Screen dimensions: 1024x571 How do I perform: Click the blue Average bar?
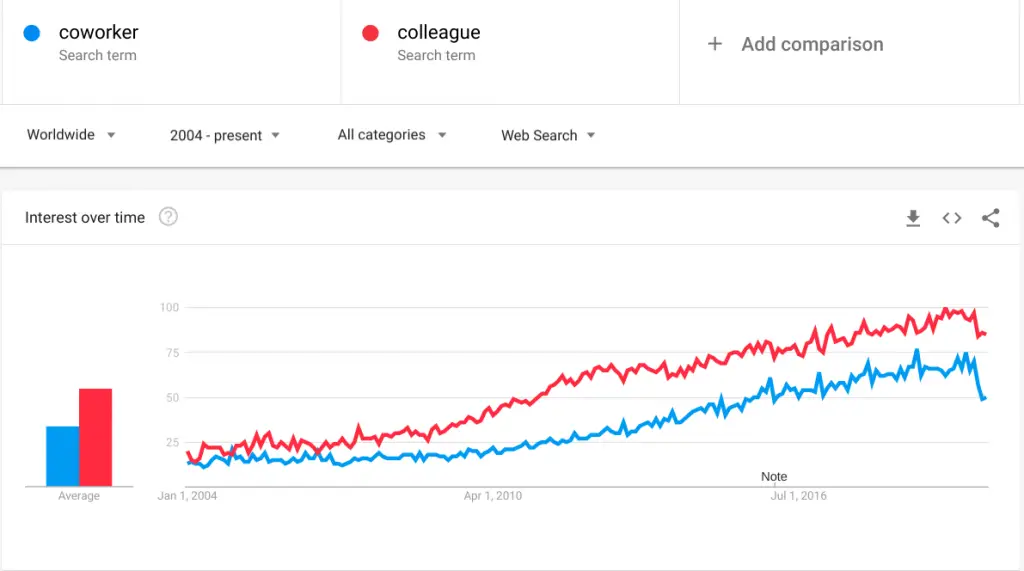click(x=62, y=456)
